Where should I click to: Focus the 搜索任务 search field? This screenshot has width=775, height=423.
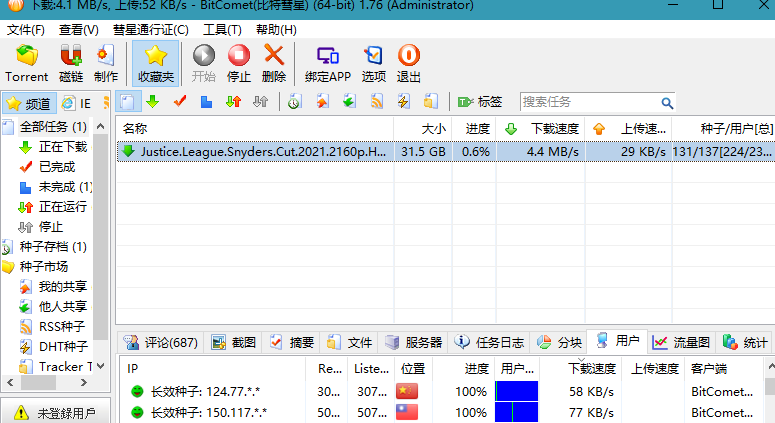589,102
